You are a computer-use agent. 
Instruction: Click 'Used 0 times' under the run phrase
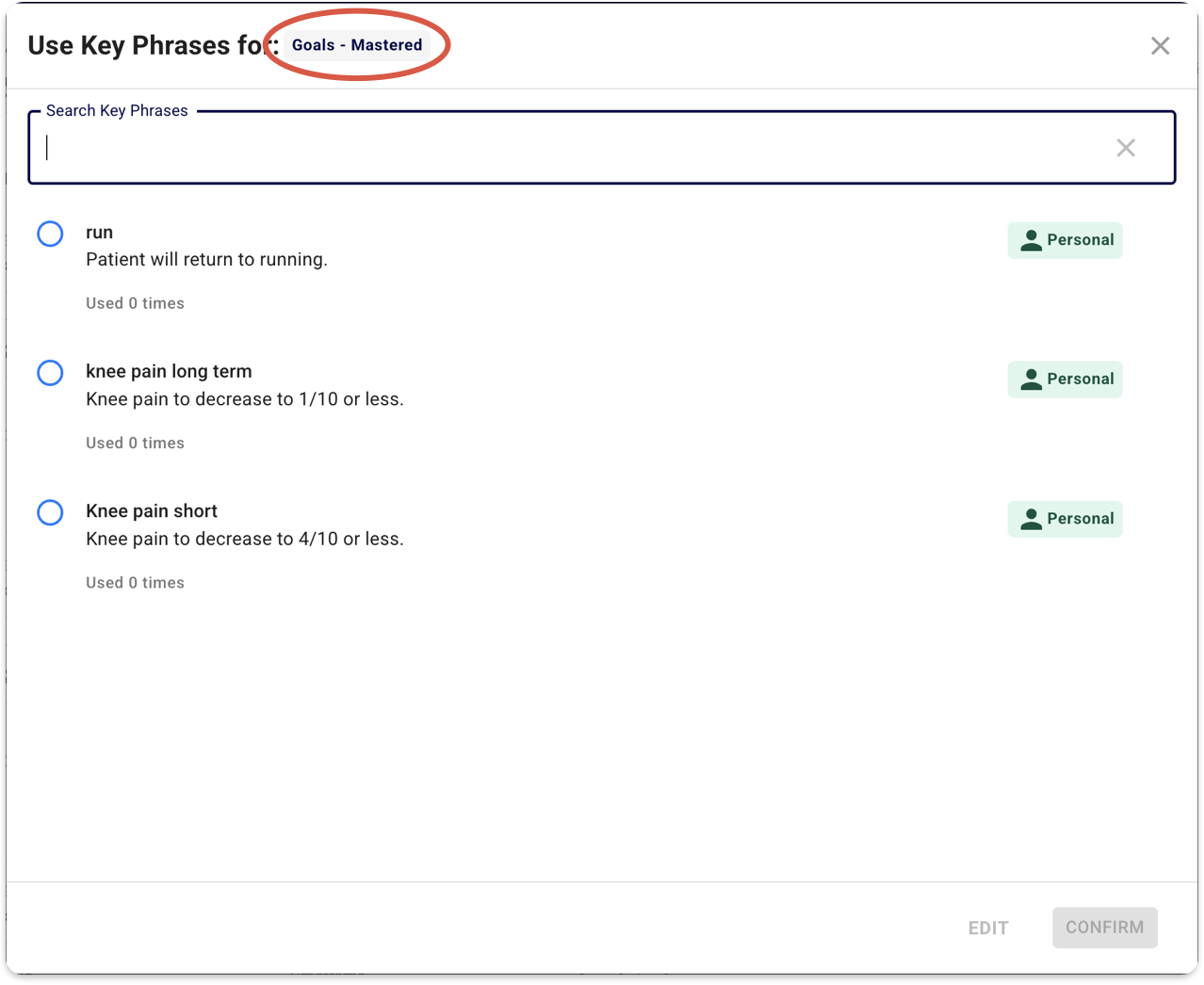135,303
